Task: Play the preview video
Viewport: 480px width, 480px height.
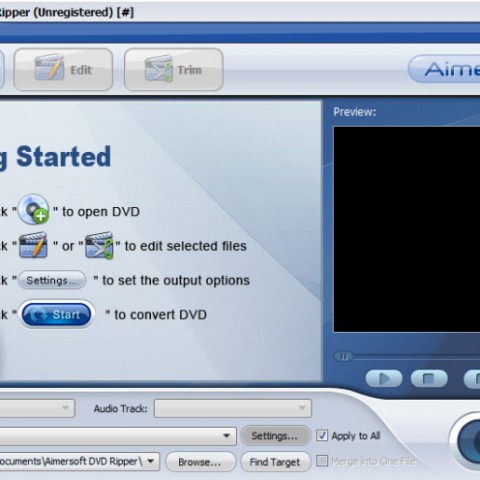Action: point(384,378)
